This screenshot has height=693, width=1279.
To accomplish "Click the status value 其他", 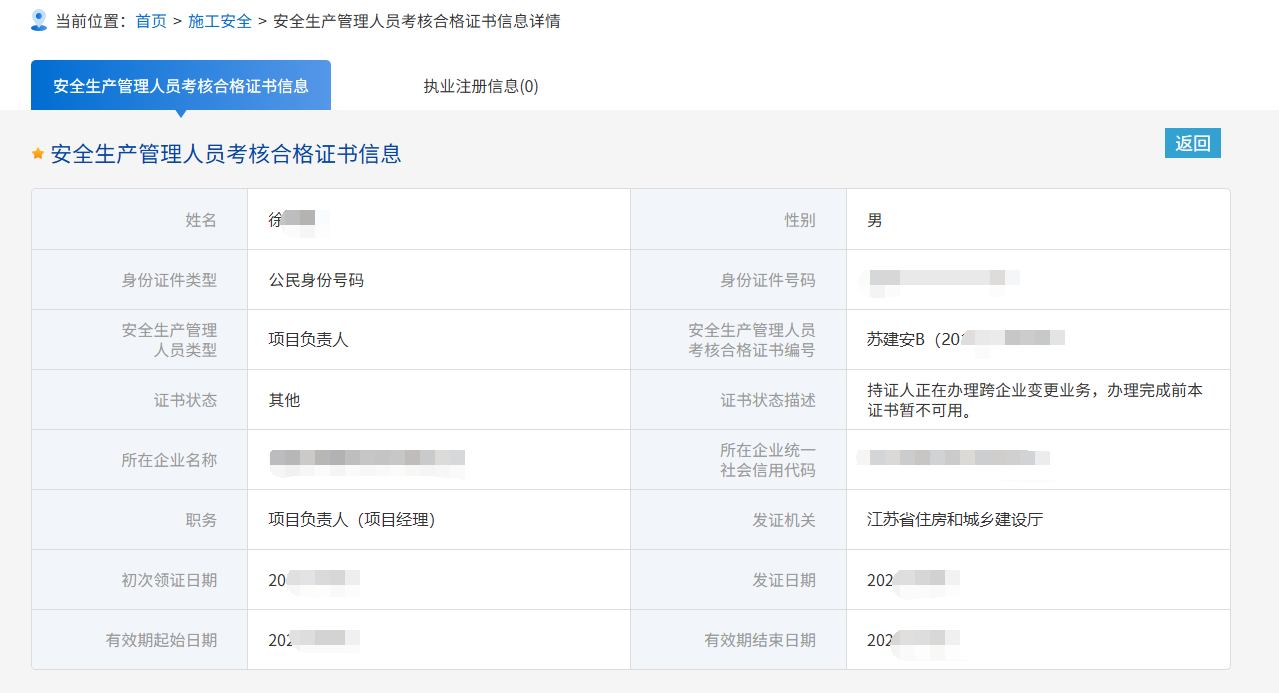I will click(x=284, y=400).
